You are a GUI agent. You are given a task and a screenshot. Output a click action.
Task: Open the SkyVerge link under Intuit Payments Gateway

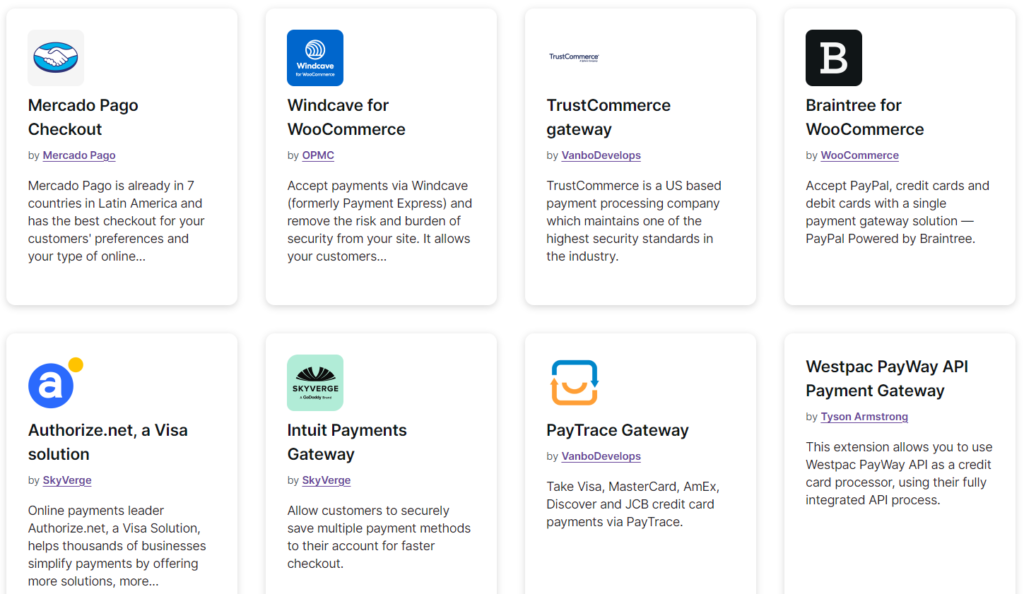coord(326,480)
